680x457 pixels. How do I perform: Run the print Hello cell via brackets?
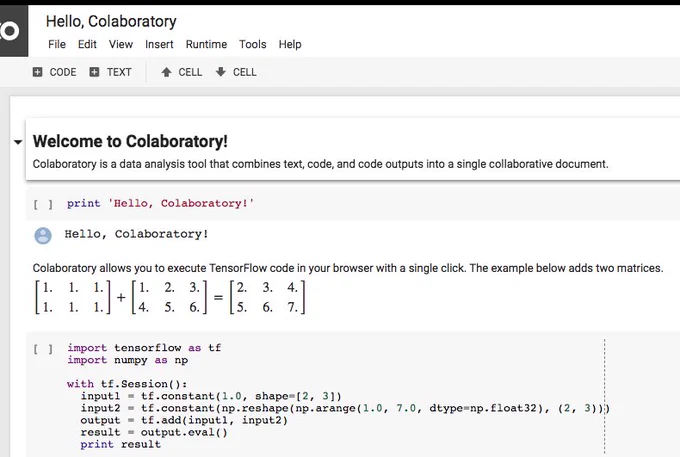tap(43, 204)
